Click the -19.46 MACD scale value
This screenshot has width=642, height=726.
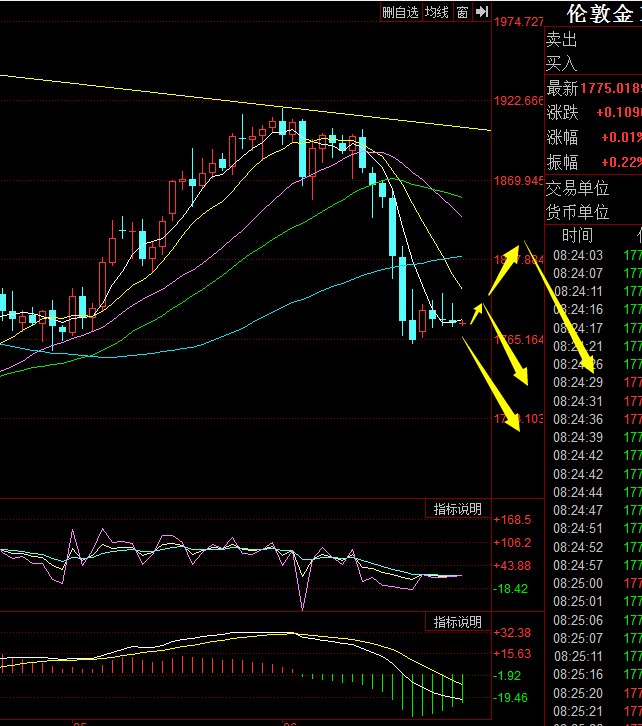point(511,697)
